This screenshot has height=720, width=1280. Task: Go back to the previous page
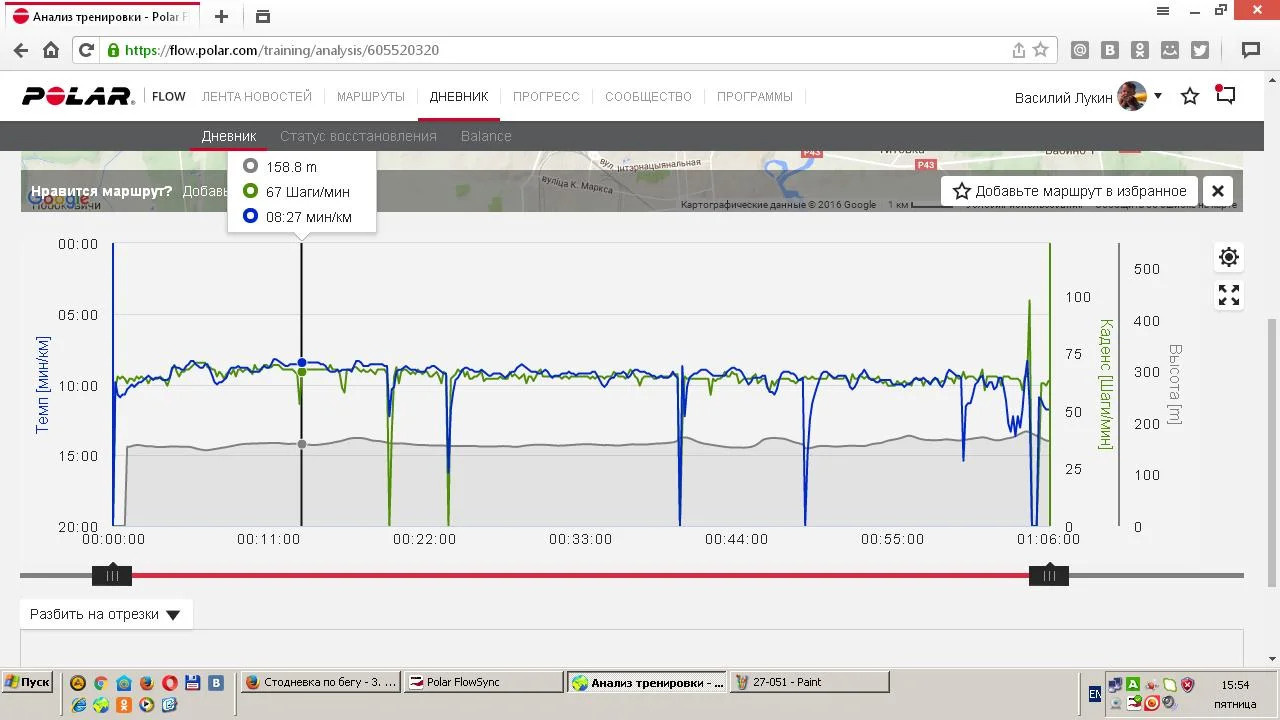pos(21,50)
